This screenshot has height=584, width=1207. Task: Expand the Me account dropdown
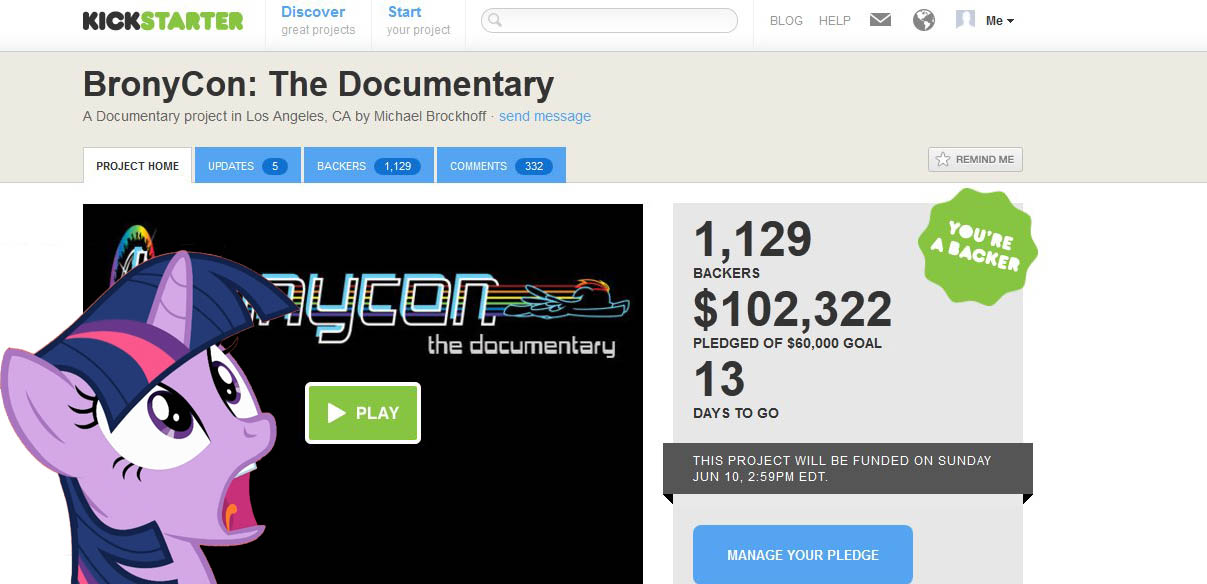1000,21
